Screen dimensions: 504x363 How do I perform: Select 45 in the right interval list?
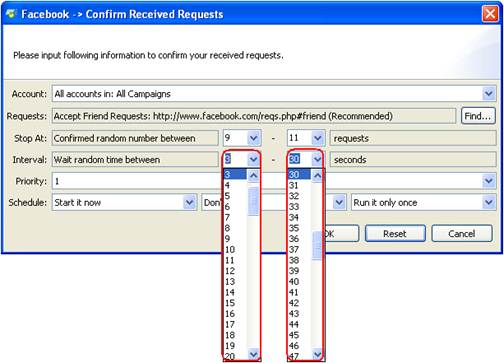(x=299, y=335)
